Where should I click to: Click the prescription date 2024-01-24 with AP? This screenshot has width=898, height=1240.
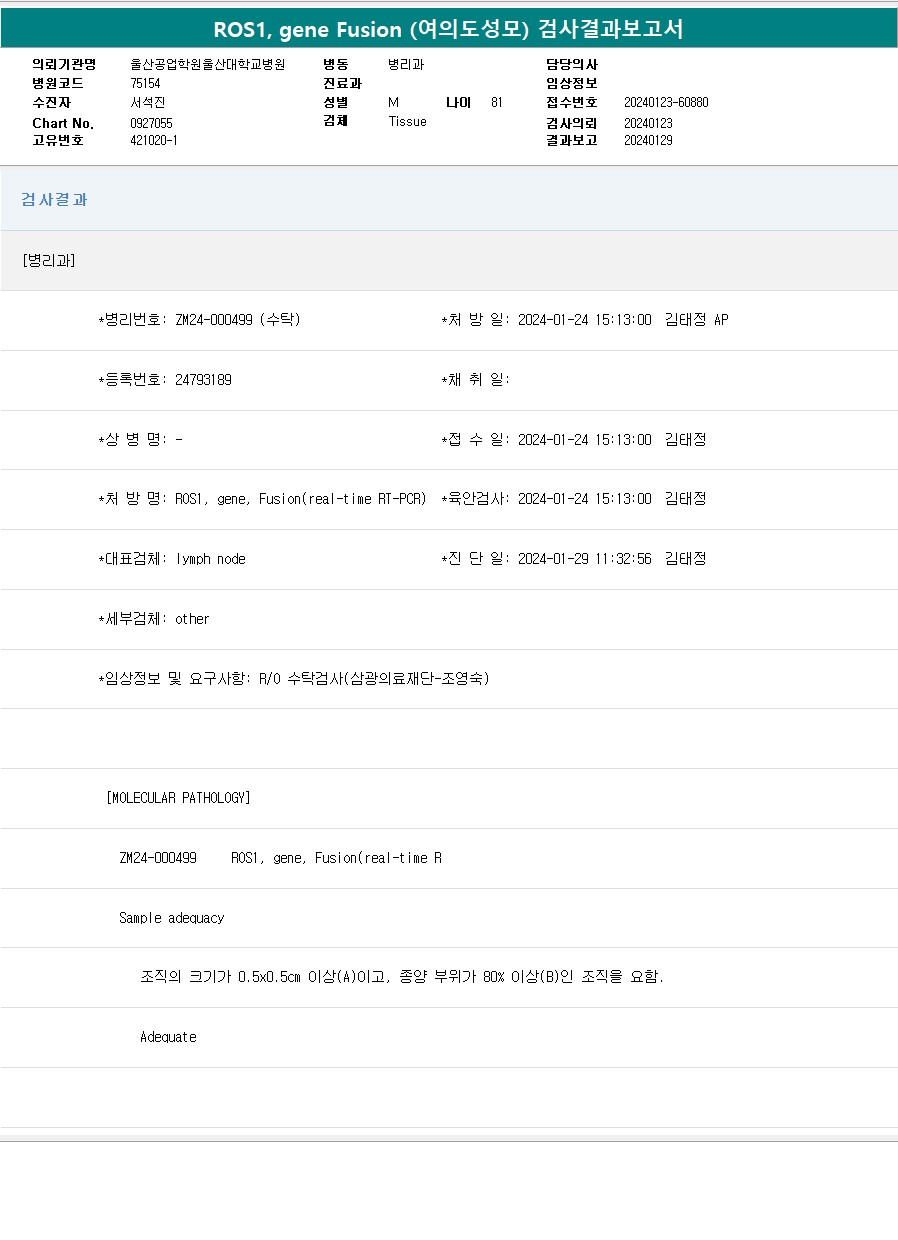622,320
